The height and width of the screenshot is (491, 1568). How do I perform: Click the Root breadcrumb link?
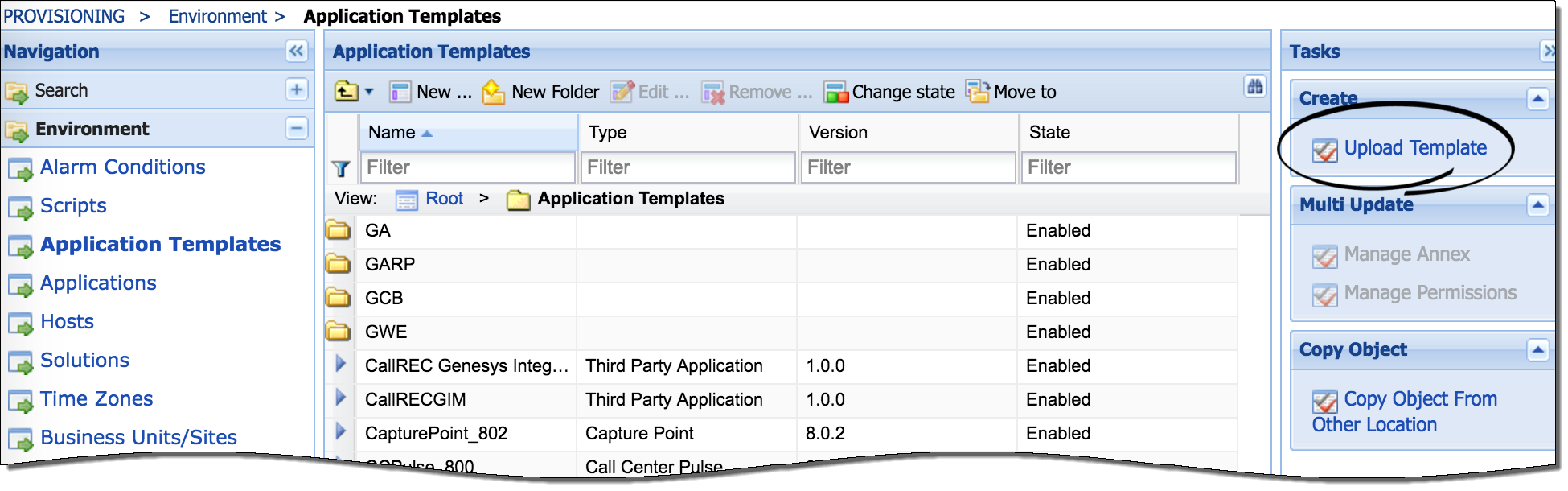point(446,198)
